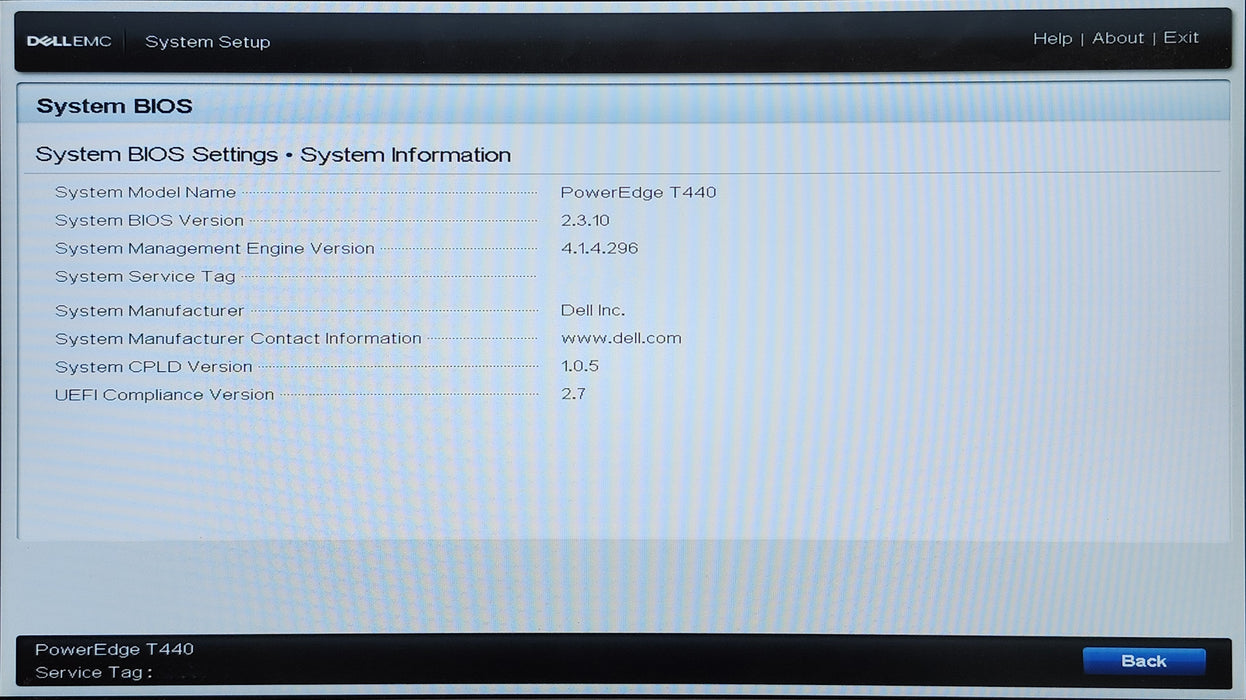This screenshot has width=1246, height=700.
Task: Open the About link
Action: [x=1118, y=38]
